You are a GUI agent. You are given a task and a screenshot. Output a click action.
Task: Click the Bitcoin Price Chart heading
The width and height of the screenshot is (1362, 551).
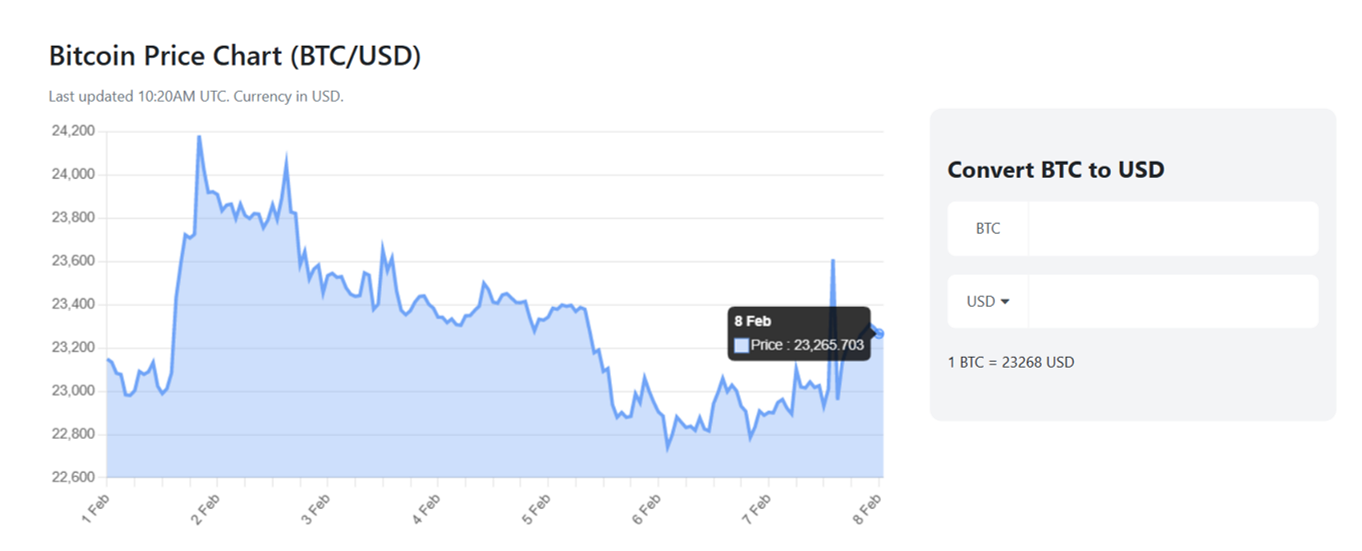point(235,57)
